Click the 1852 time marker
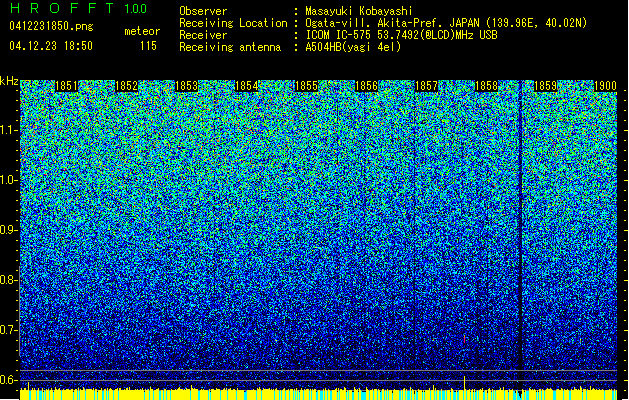The width and height of the screenshot is (629, 400). click(x=126, y=86)
